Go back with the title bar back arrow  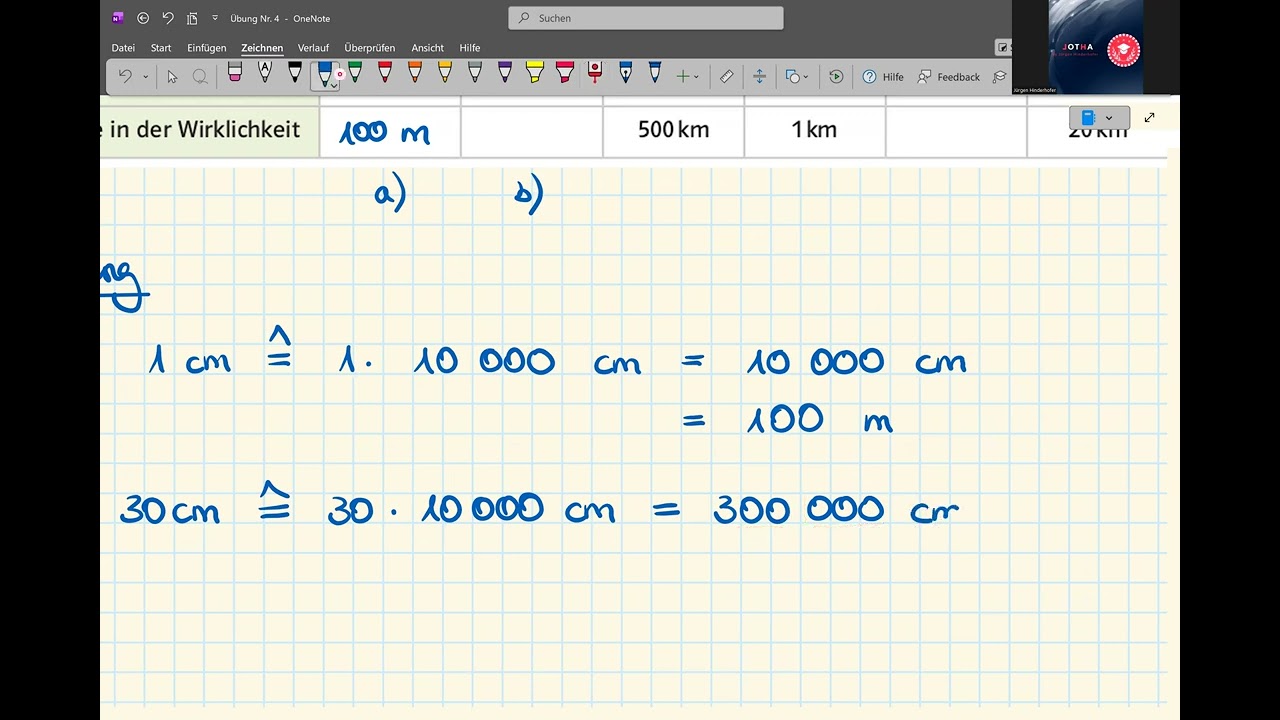pos(143,18)
